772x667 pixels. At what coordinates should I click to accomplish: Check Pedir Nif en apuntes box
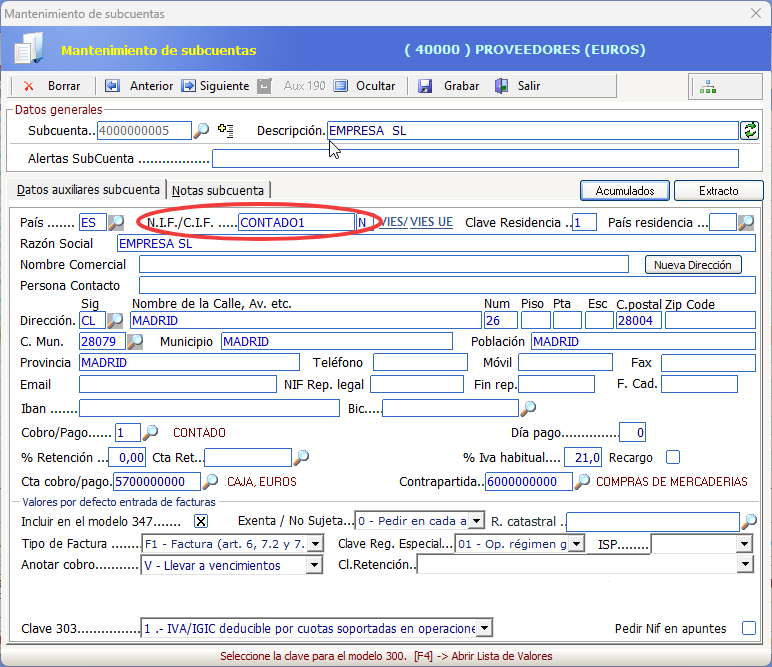pos(748,628)
